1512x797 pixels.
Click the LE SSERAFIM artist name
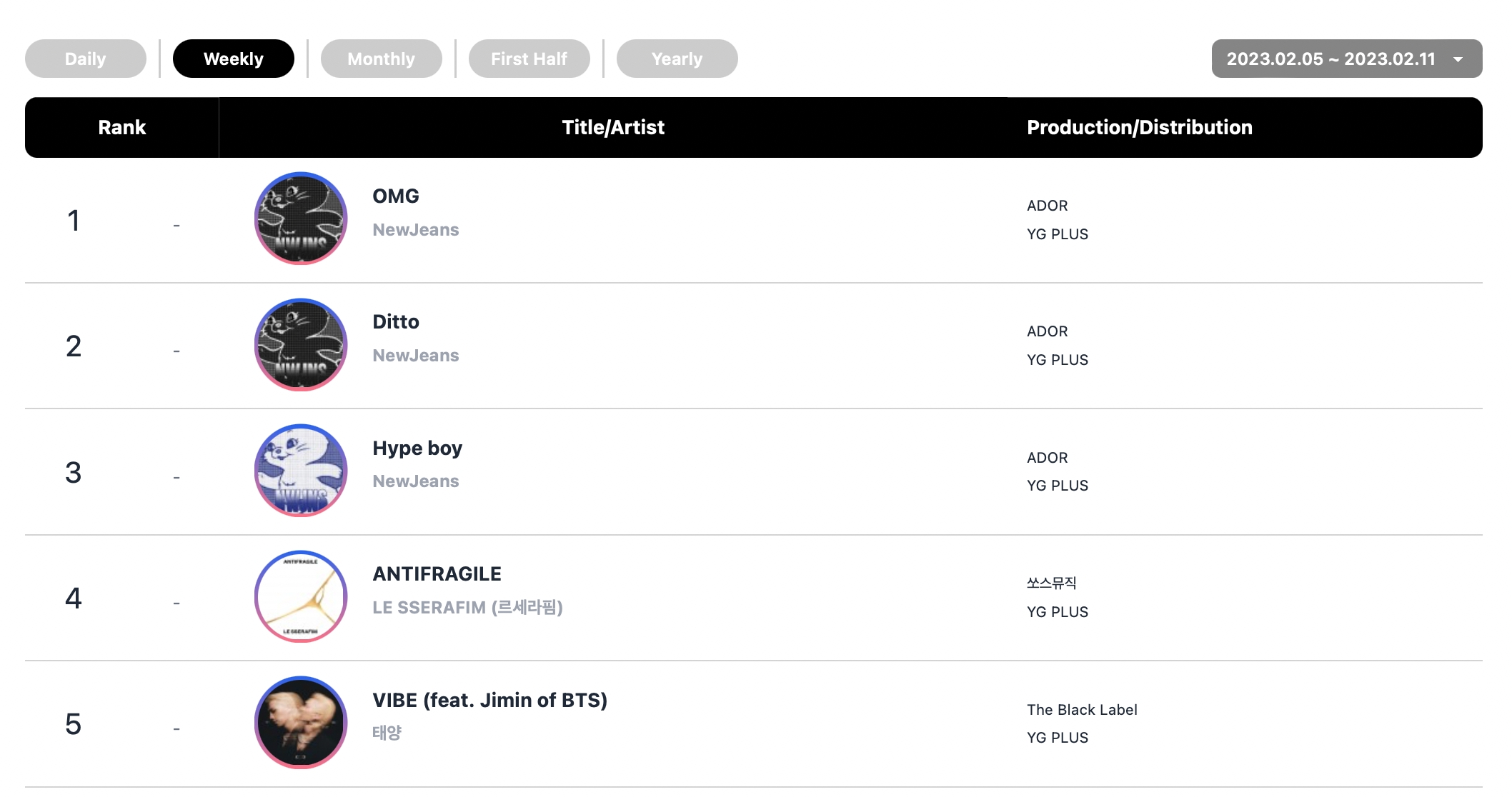click(468, 608)
